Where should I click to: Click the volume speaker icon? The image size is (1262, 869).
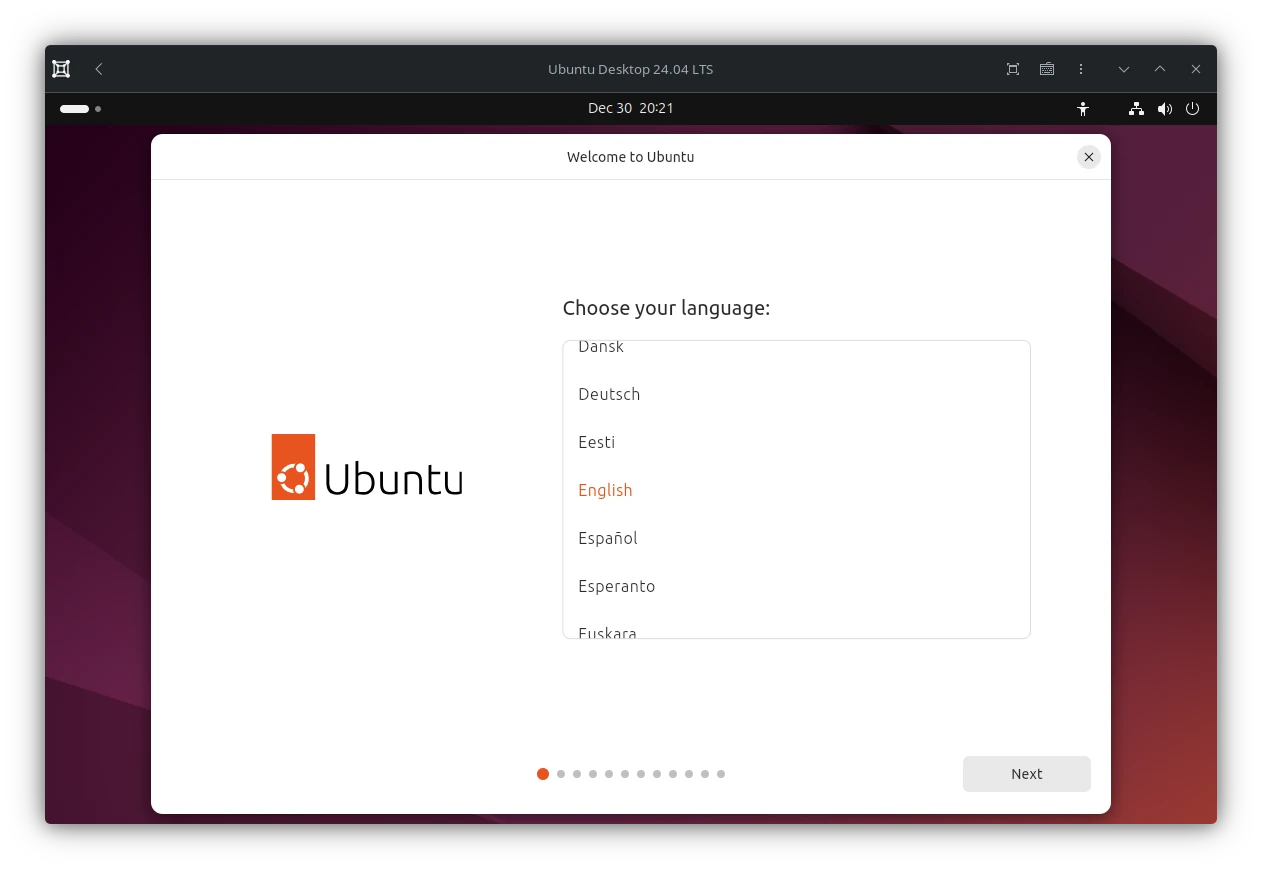coord(1165,109)
